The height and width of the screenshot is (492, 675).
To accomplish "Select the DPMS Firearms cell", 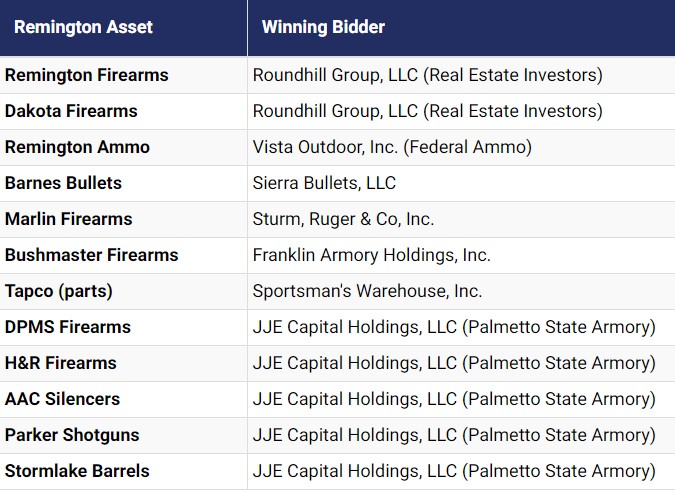I will (x=68, y=327).
